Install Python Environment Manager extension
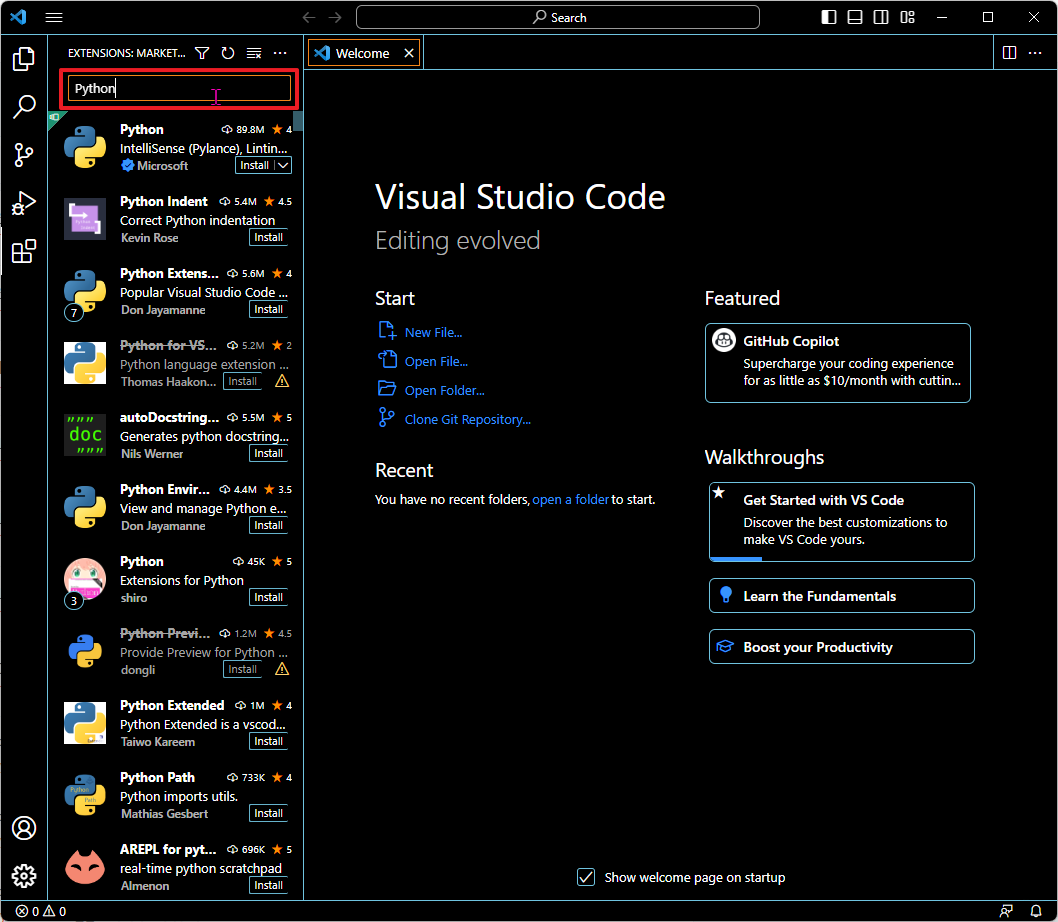Screen dimensions: 1058x922 pyautogui.click(x=269, y=525)
